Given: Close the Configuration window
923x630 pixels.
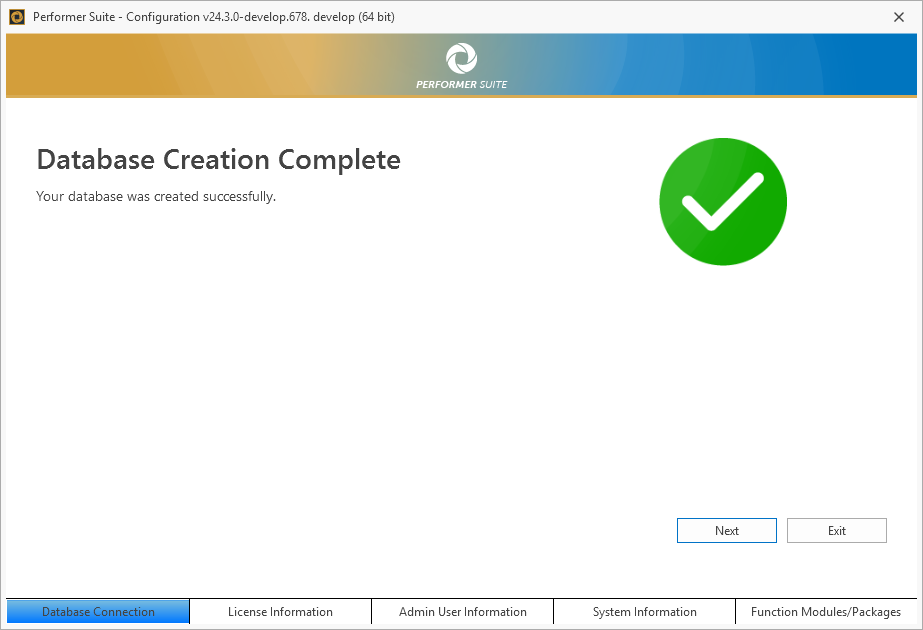Looking at the screenshot, I should (898, 16).
